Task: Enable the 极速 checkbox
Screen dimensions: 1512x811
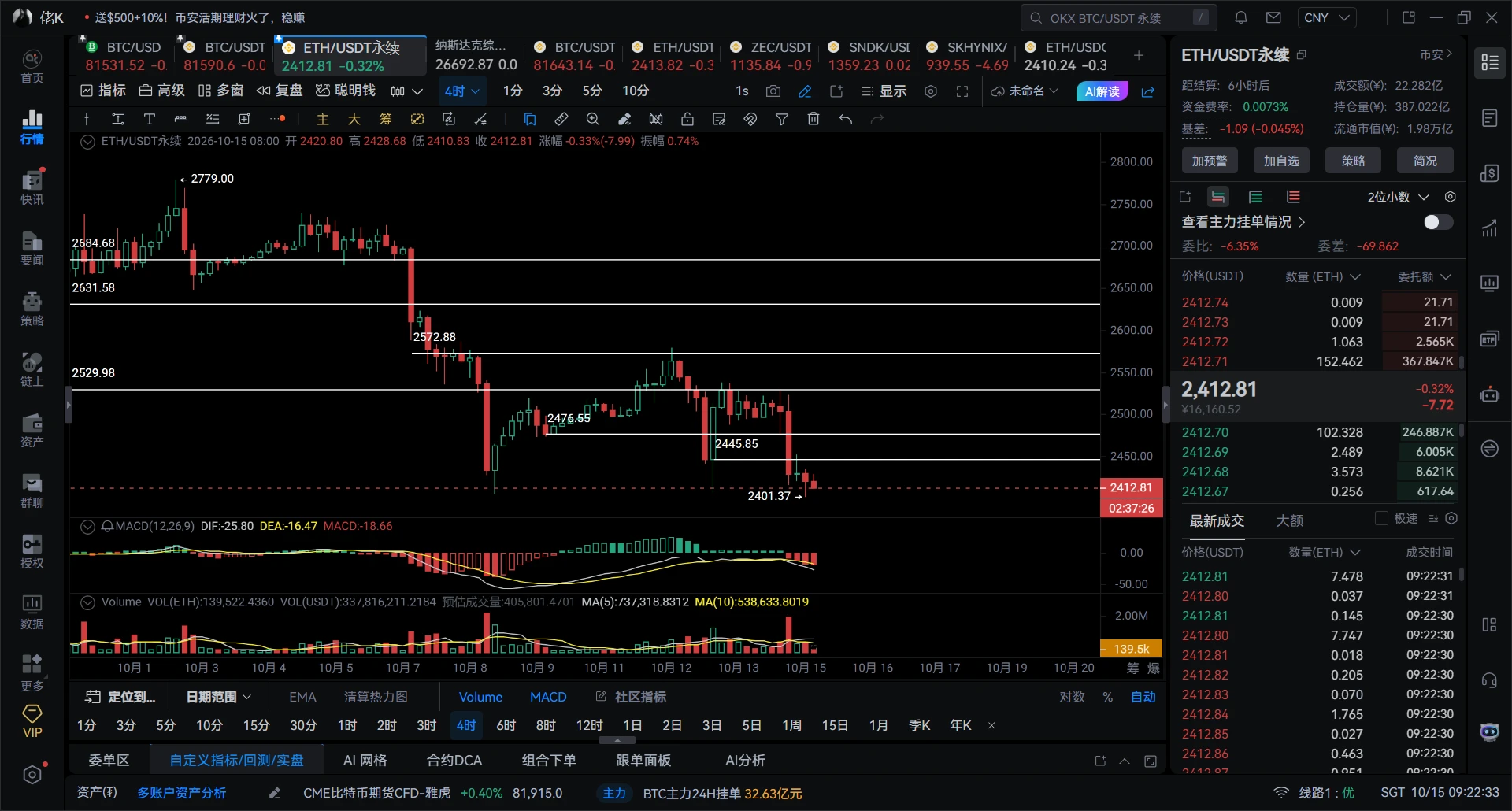Action: coord(1381,518)
